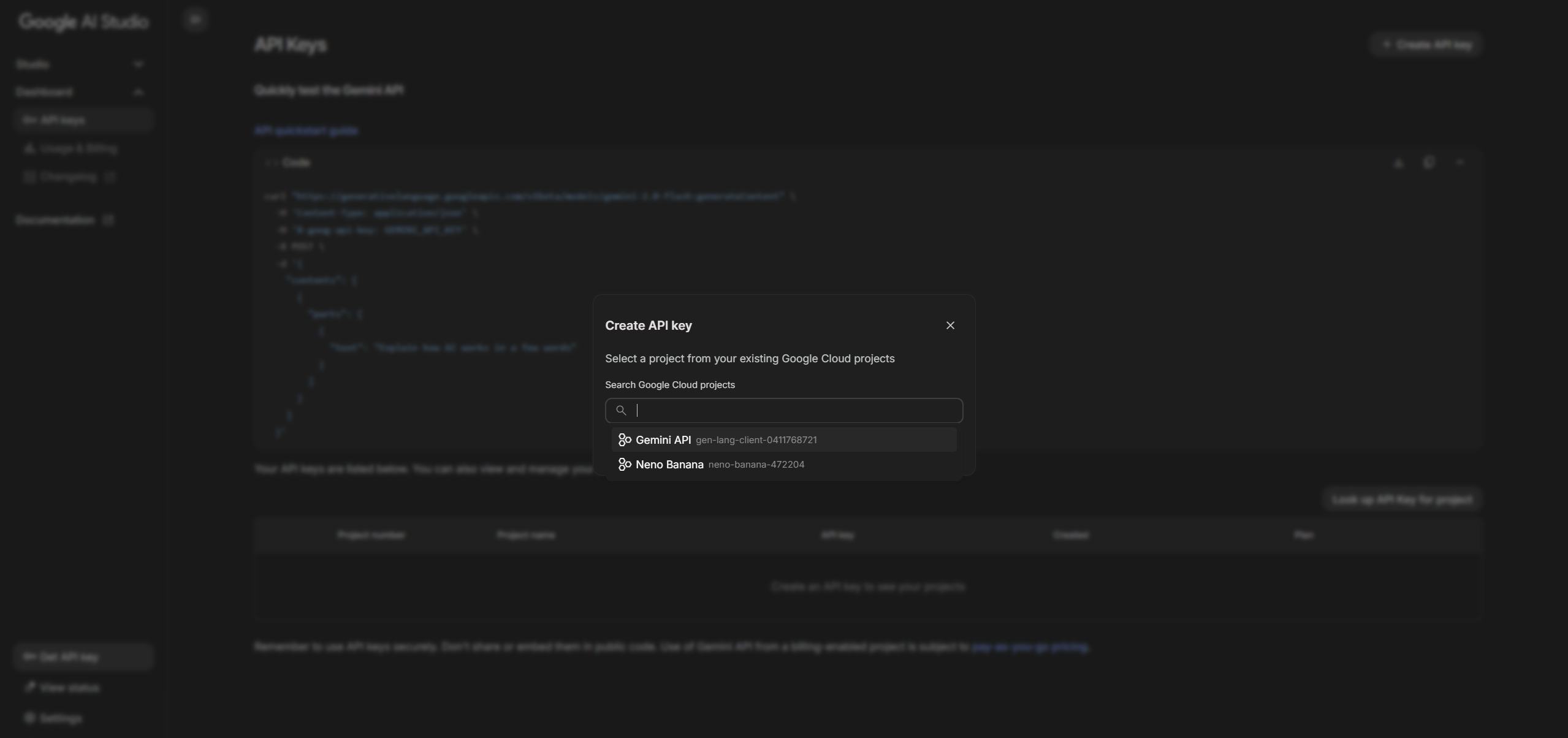Open the API quickstart guide link
The width and height of the screenshot is (1568, 738).
point(306,131)
